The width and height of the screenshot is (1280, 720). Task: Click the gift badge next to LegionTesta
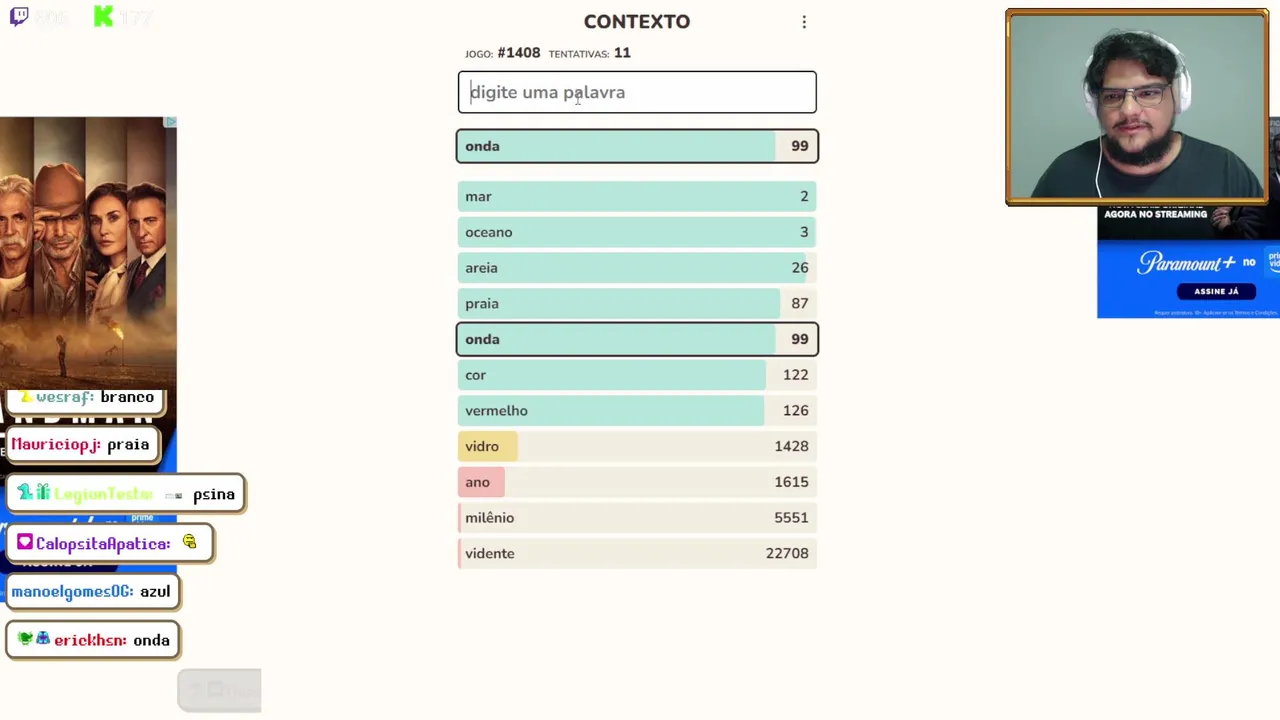coord(42,493)
